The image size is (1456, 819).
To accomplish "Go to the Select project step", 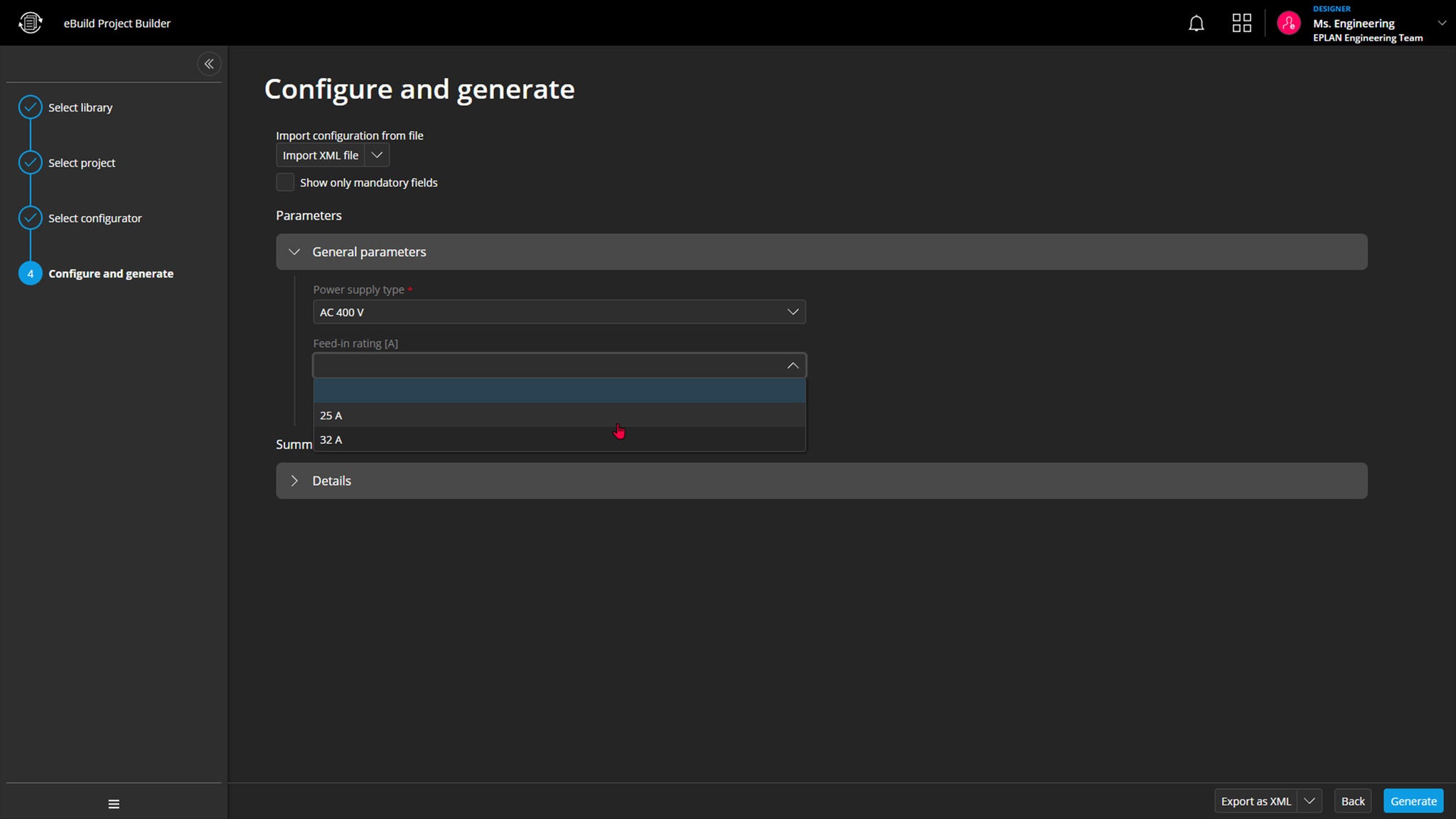I will pos(82,163).
